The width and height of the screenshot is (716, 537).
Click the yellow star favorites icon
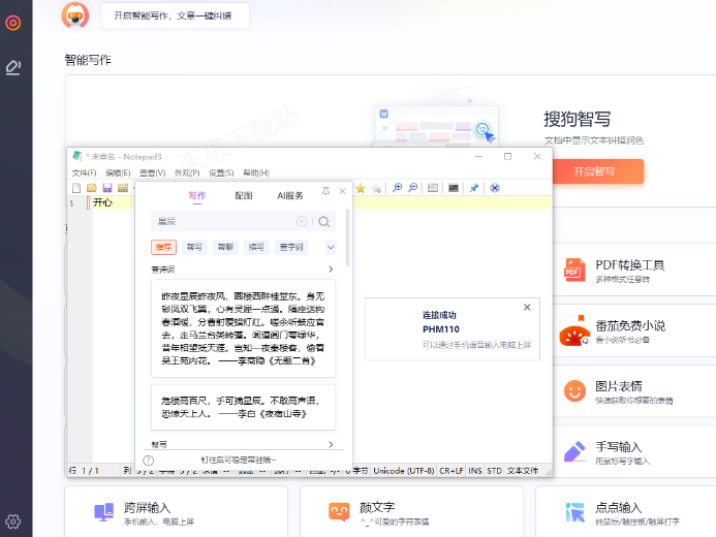coord(361,188)
